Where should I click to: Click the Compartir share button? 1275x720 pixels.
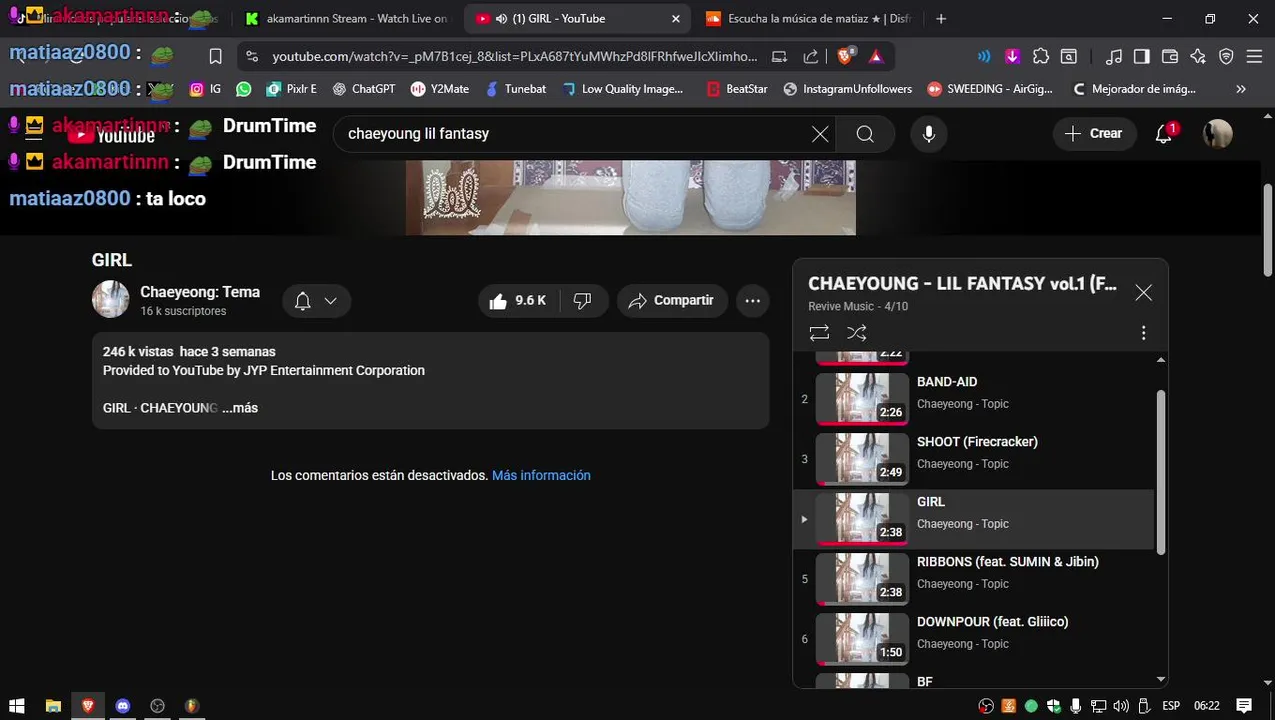(671, 301)
